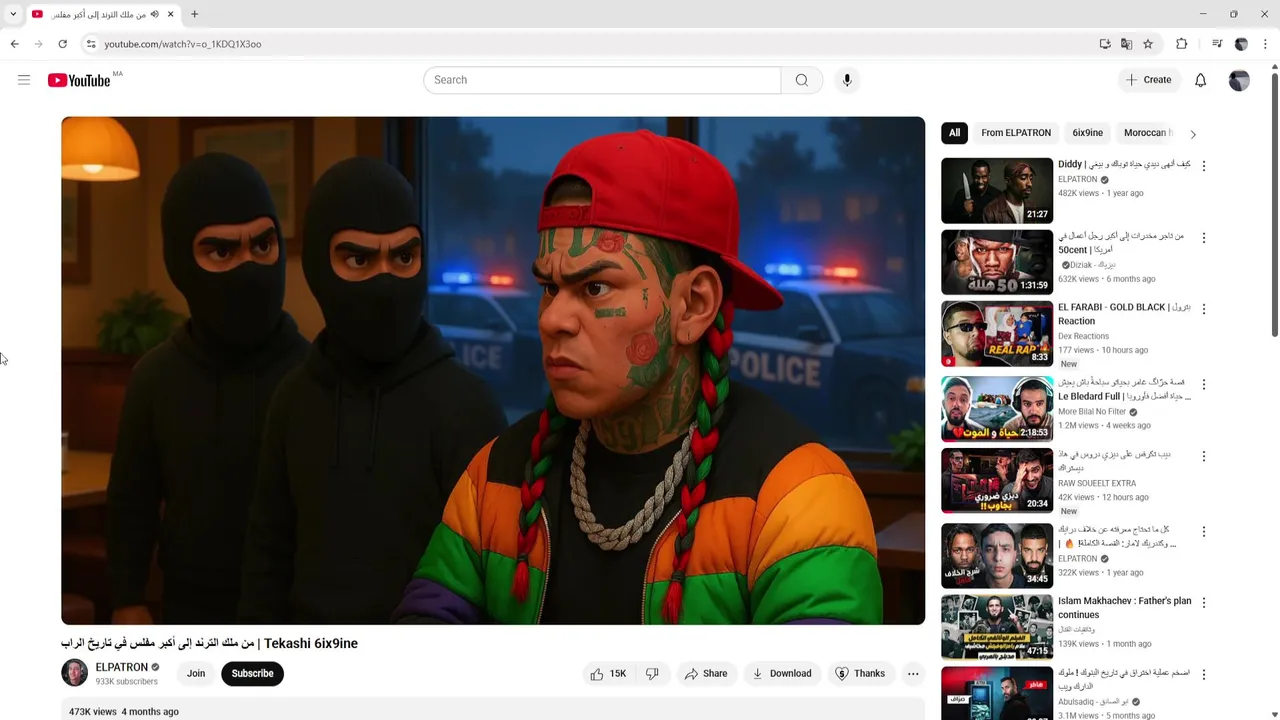Image resolution: width=1280 pixels, height=720 pixels.
Task: Select the From ELPATRON chip
Action: (x=1016, y=133)
